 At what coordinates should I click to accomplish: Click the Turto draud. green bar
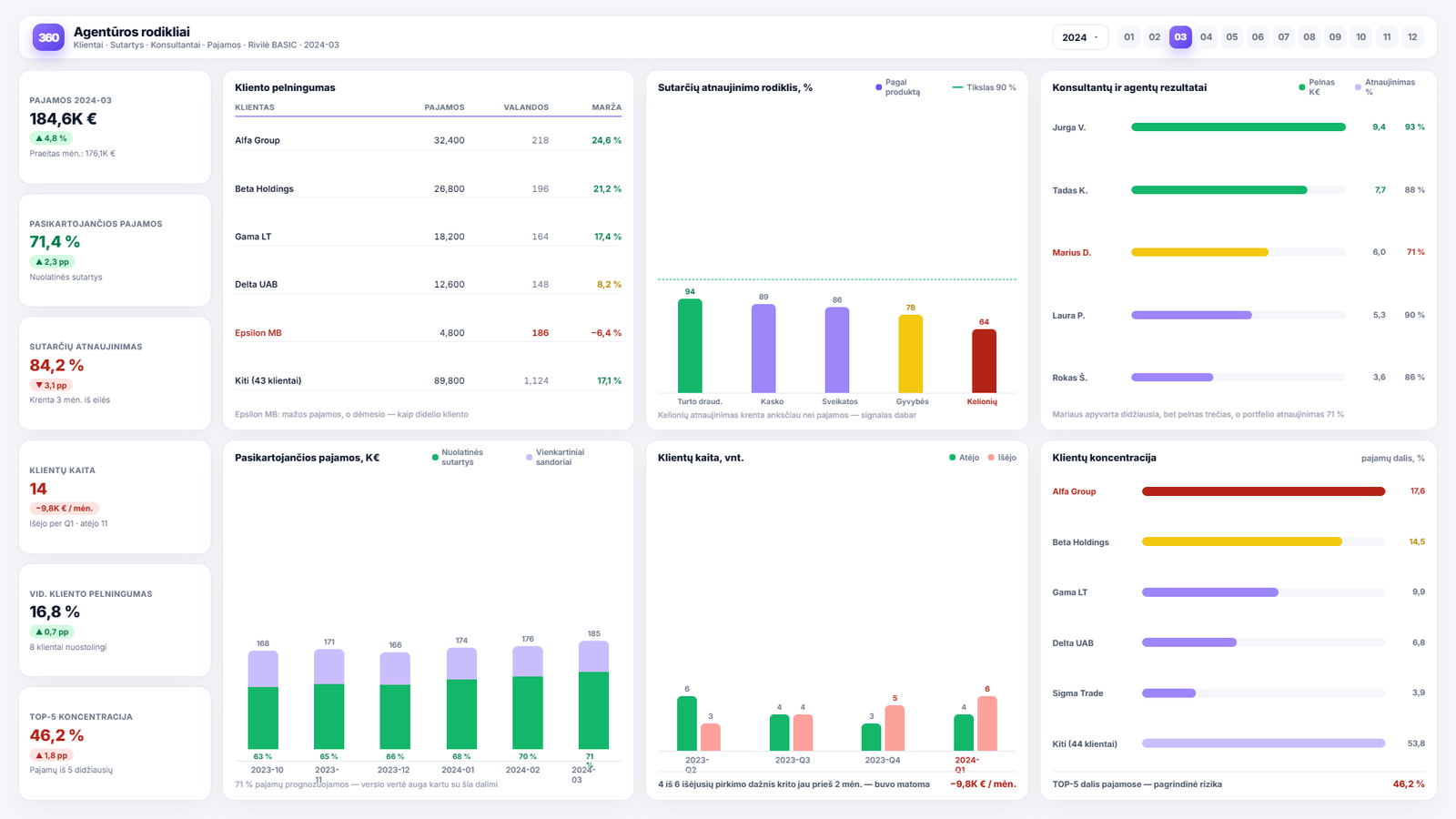[690, 346]
